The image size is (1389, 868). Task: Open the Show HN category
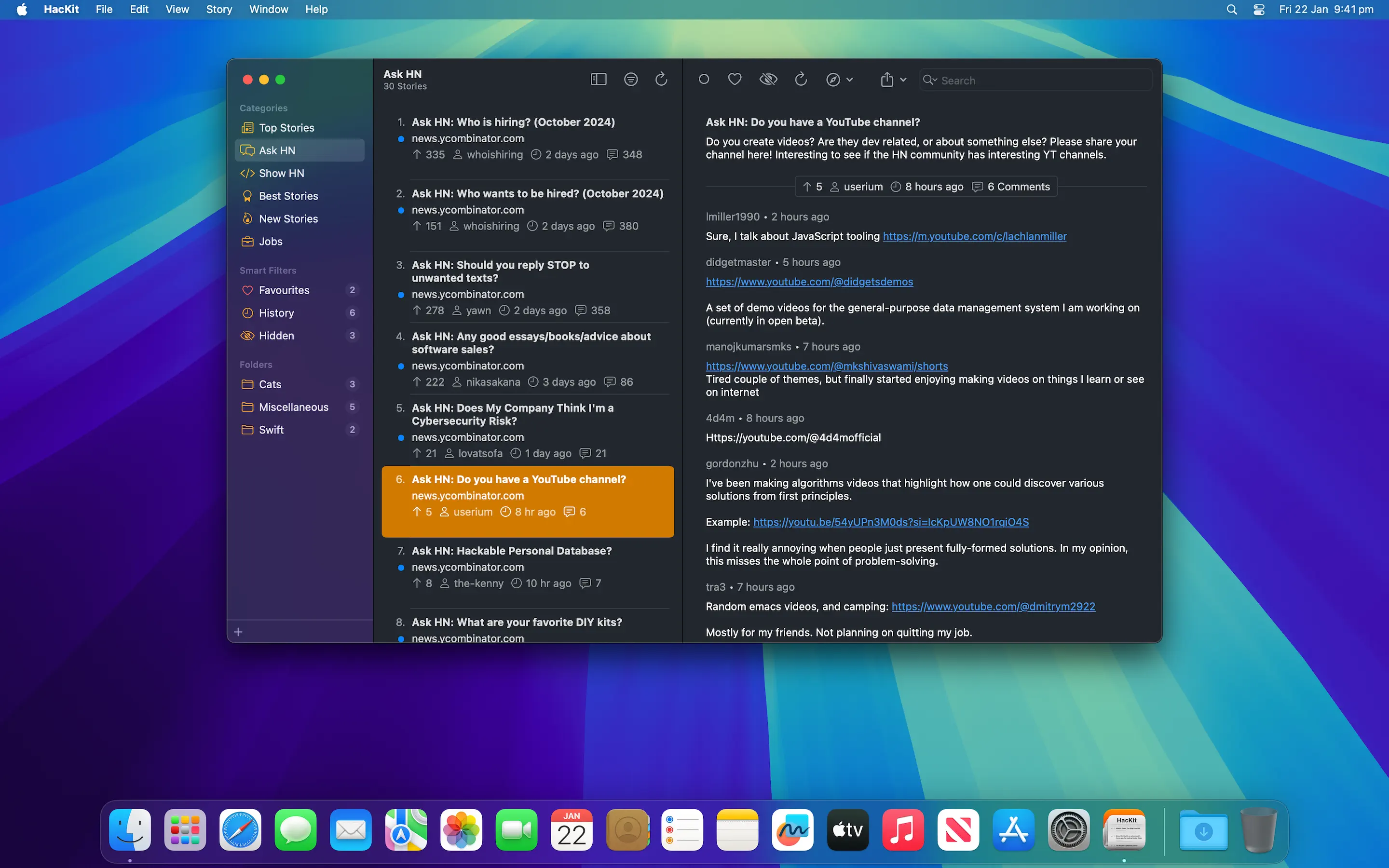tap(281, 173)
